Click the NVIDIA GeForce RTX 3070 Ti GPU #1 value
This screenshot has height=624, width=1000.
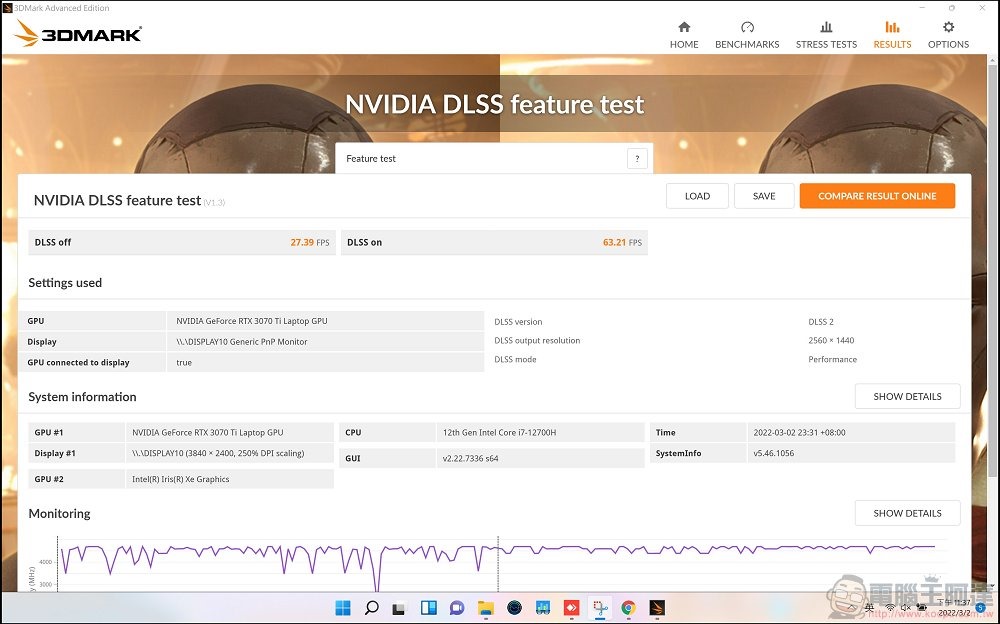[x=207, y=433]
